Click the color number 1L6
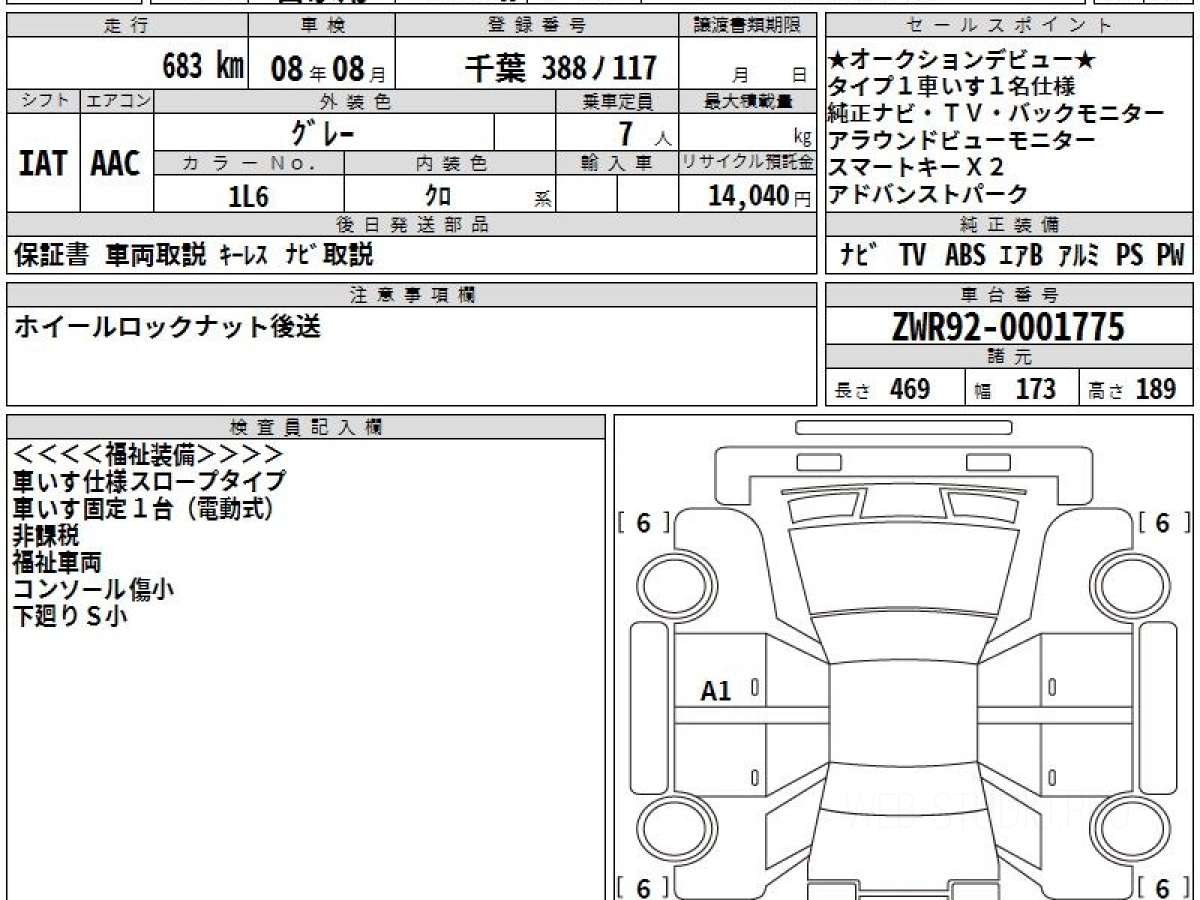This screenshot has height=900, width=1200. pos(249,197)
